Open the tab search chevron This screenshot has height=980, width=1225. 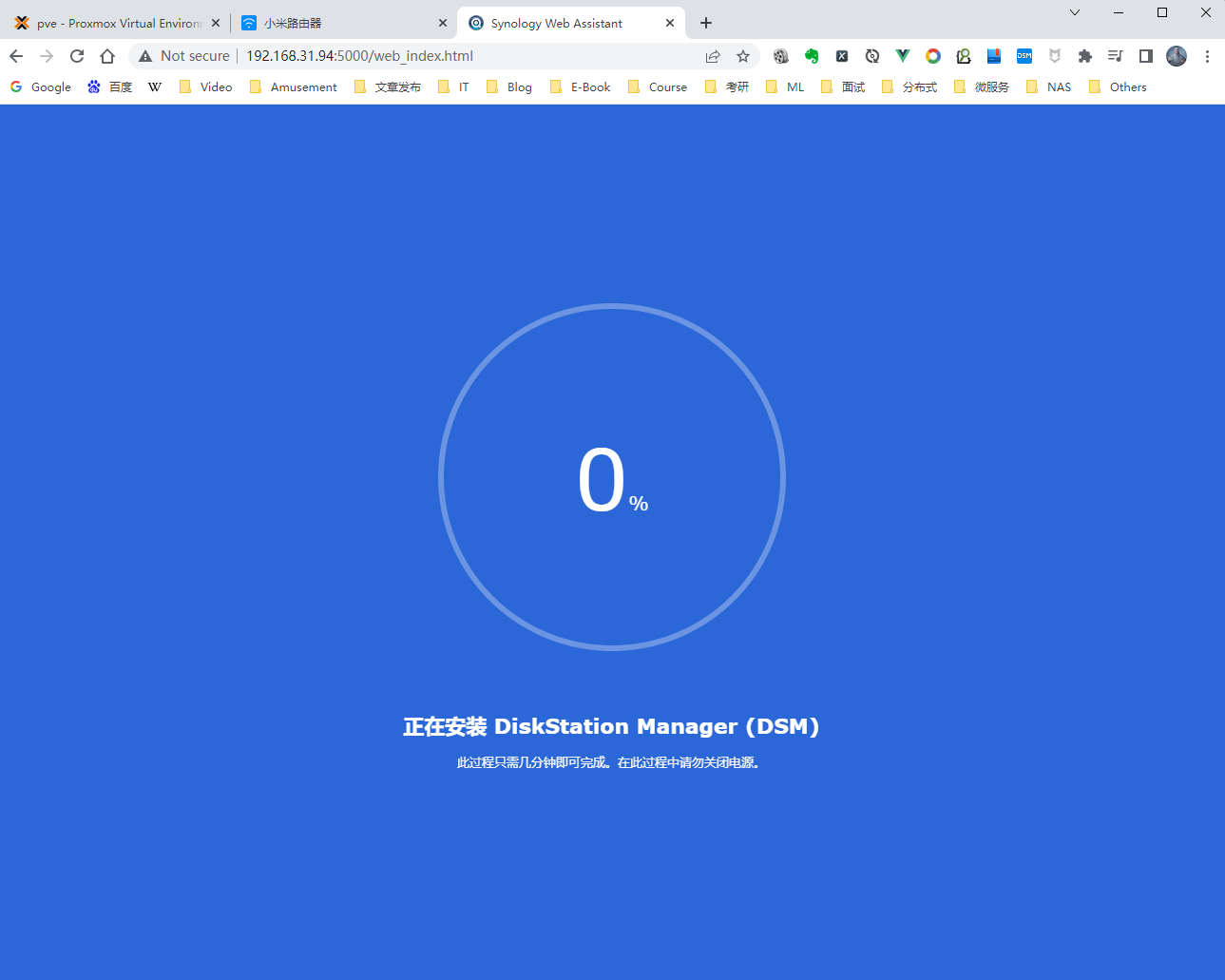[x=1075, y=12]
